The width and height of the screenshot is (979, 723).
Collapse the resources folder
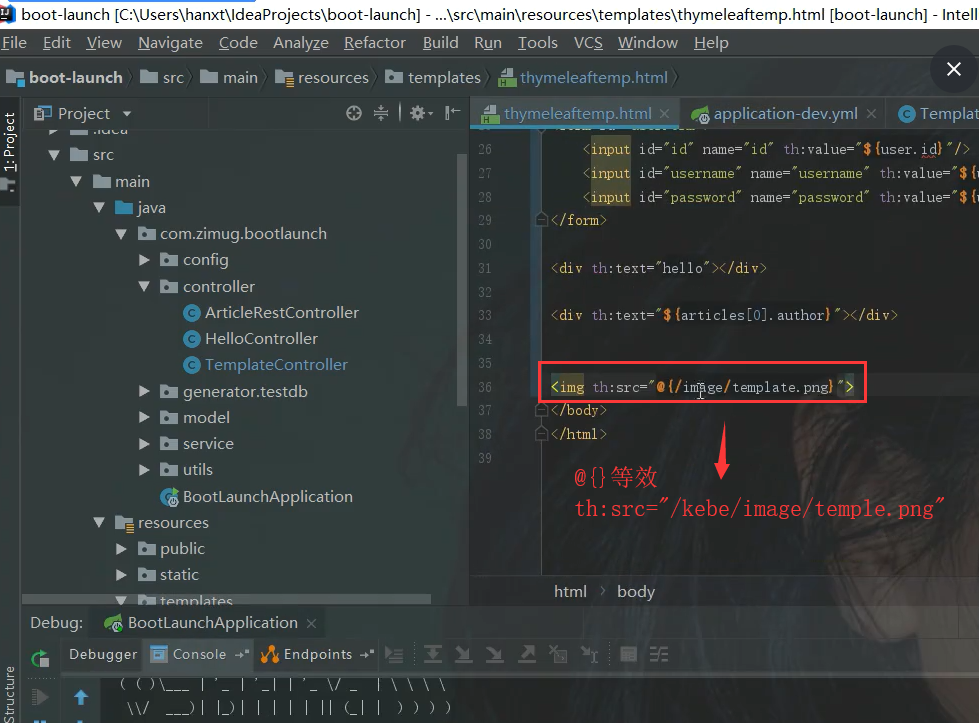point(99,523)
